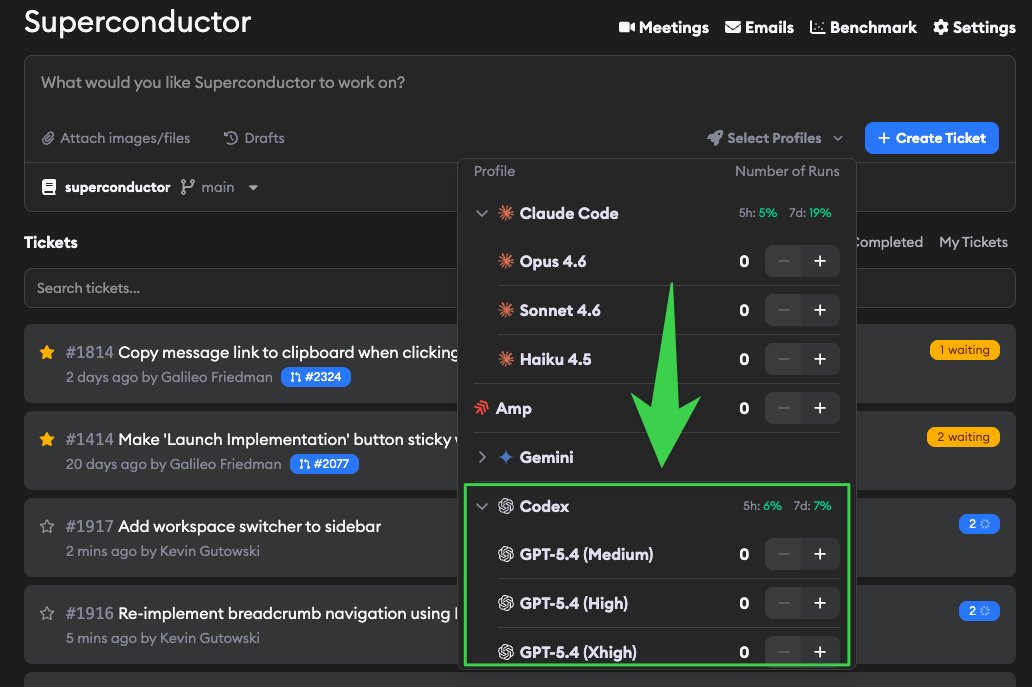The image size is (1032, 687).
Task: Increase runs for Opus 4.6
Action: click(820, 261)
